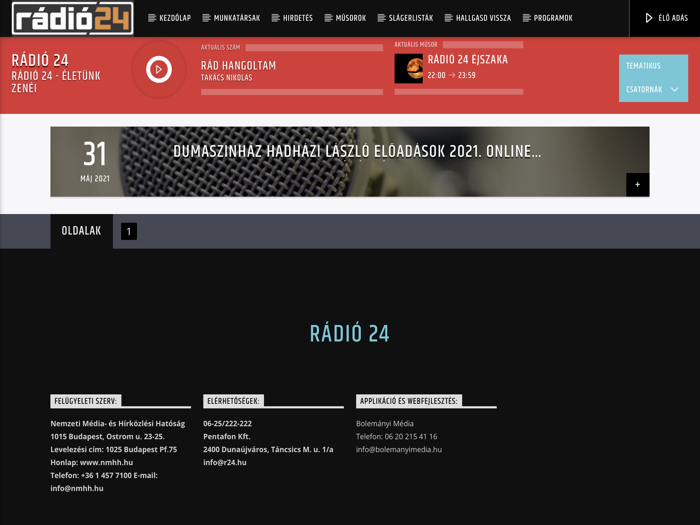Click the info@nmhh.hu email address

[77, 488]
